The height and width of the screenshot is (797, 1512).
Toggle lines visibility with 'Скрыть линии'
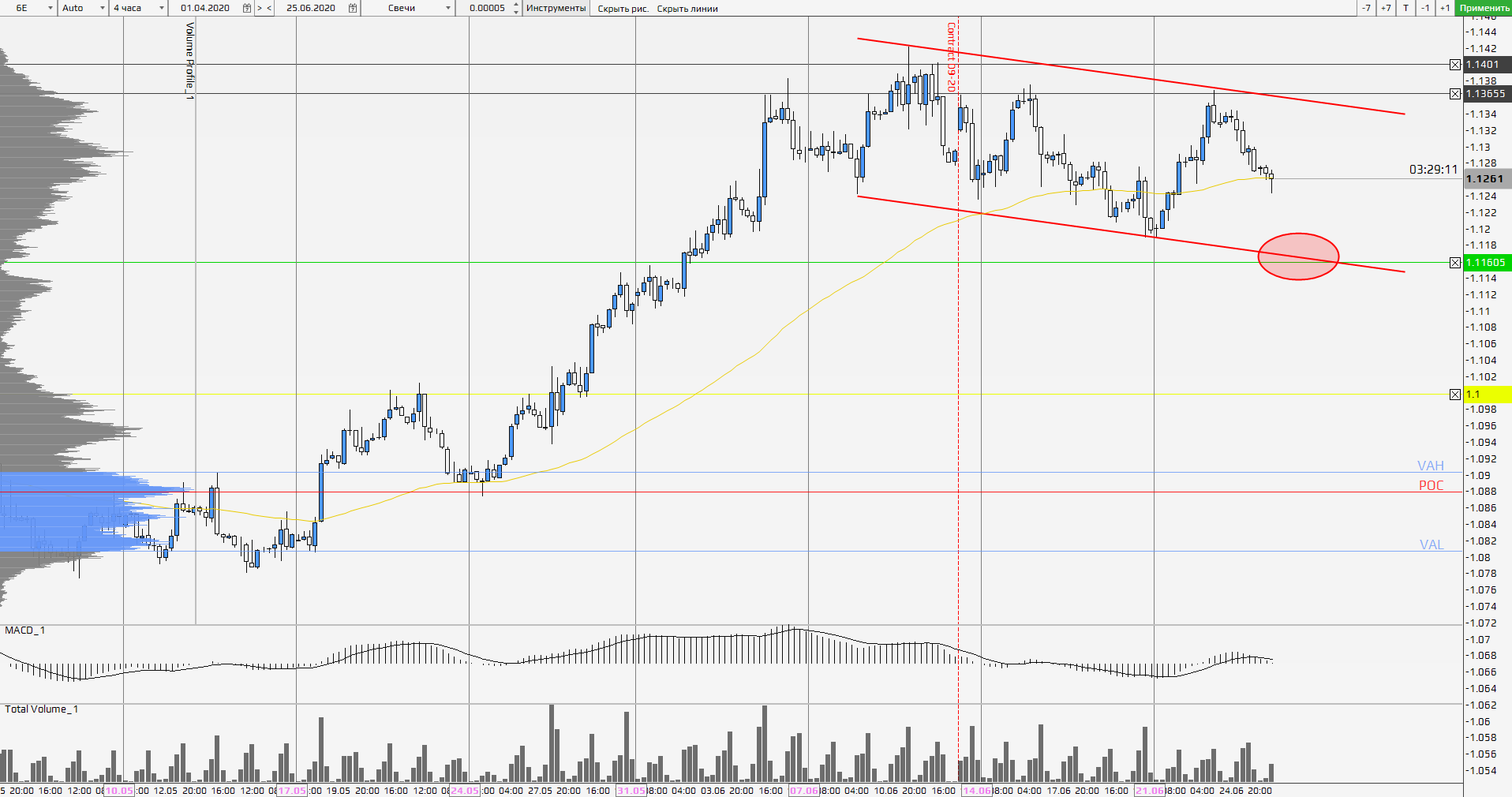[687, 9]
